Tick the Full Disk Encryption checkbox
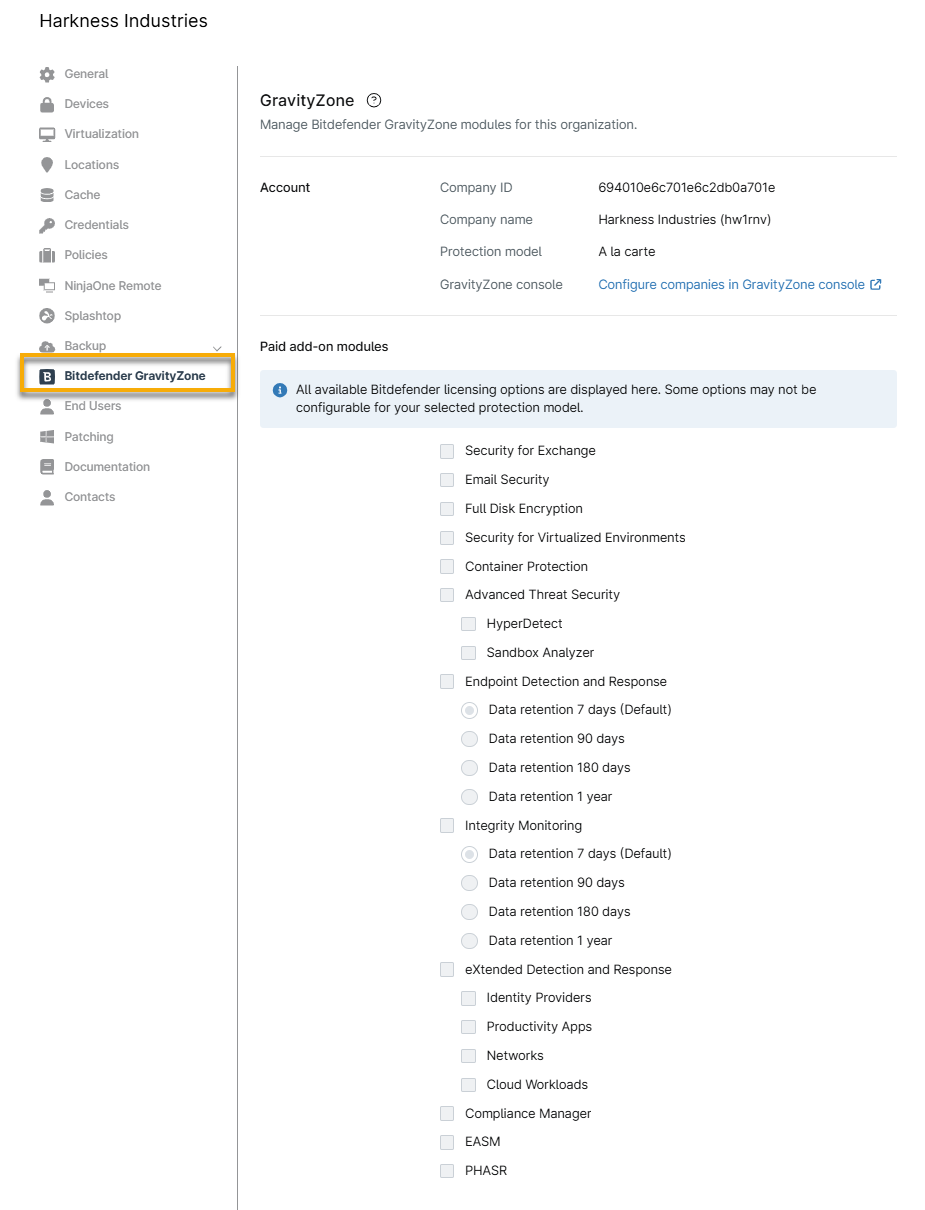Viewport: 925px width, 1210px height. click(447, 509)
